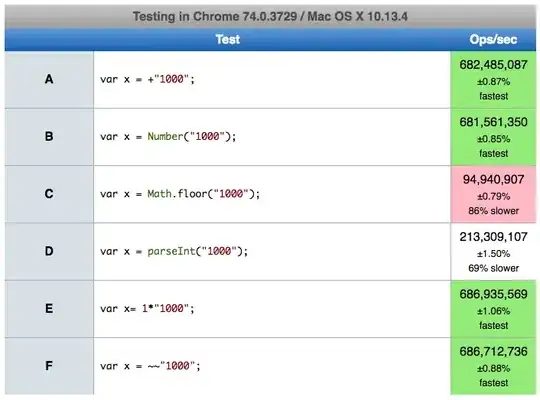Select the row label C
This screenshot has width=540, height=400.
(x=49, y=194)
